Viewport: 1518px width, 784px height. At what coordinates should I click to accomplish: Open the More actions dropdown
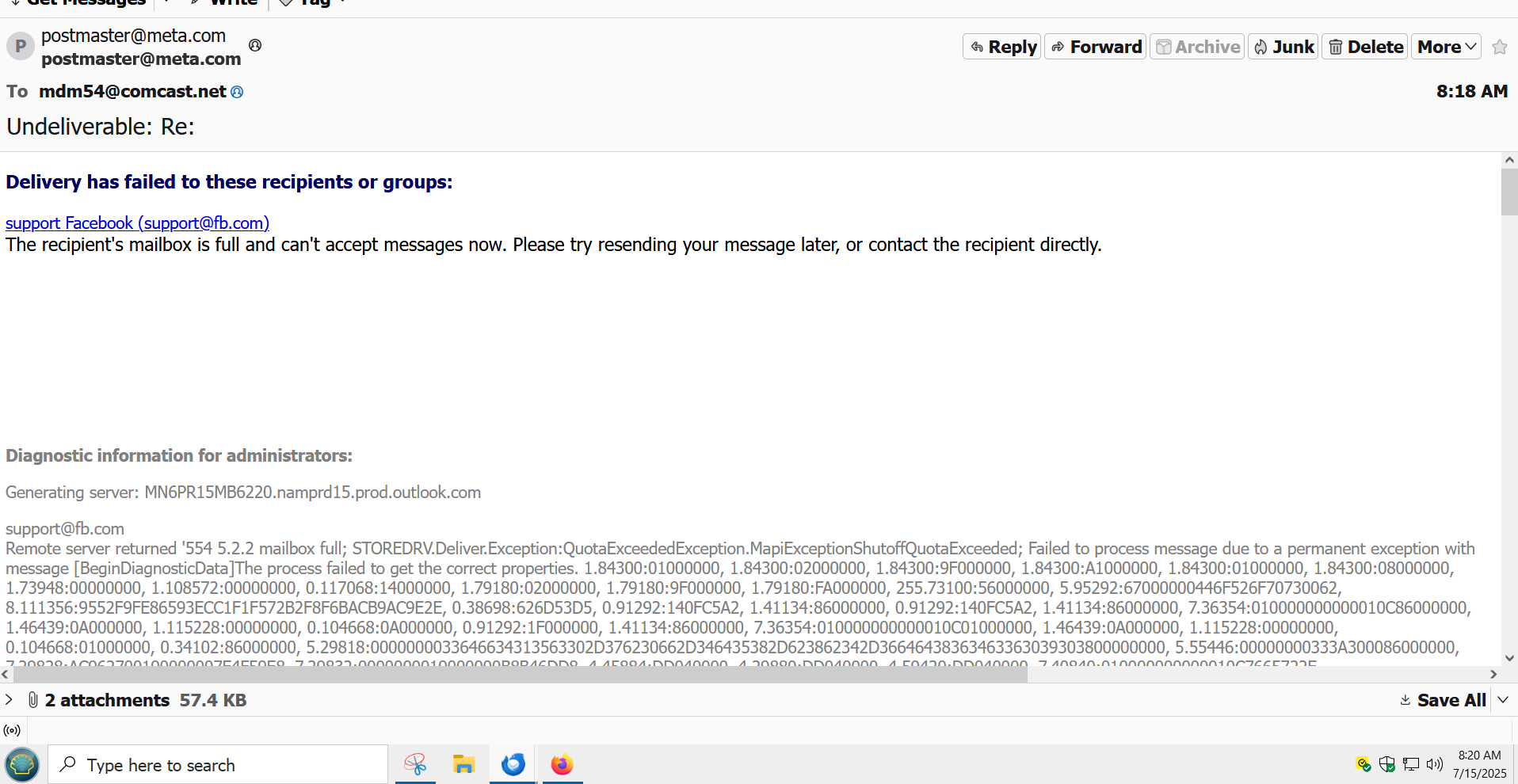coord(1446,47)
